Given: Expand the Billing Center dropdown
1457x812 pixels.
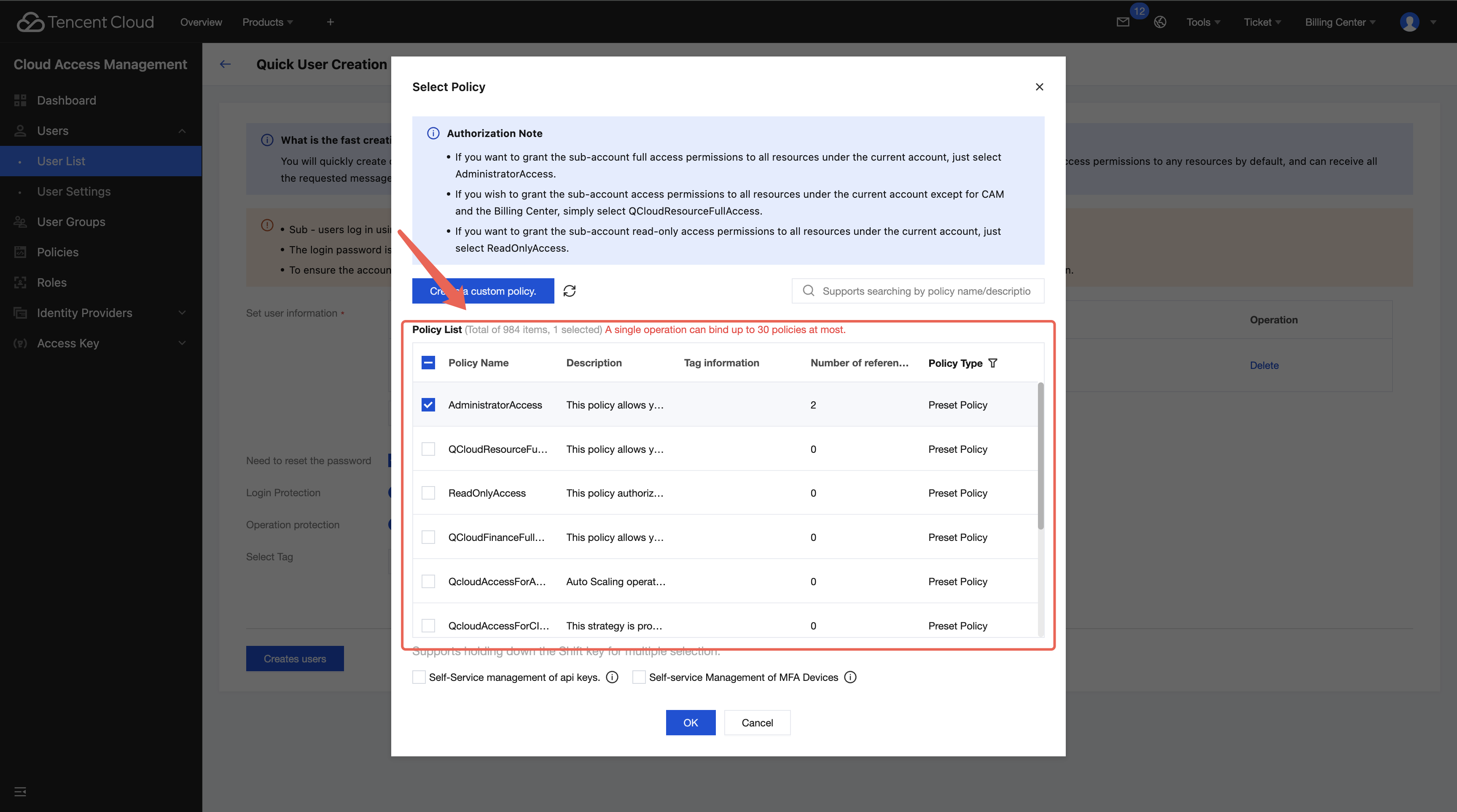Looking at the screenshot, I should (x=1339, y=22).
